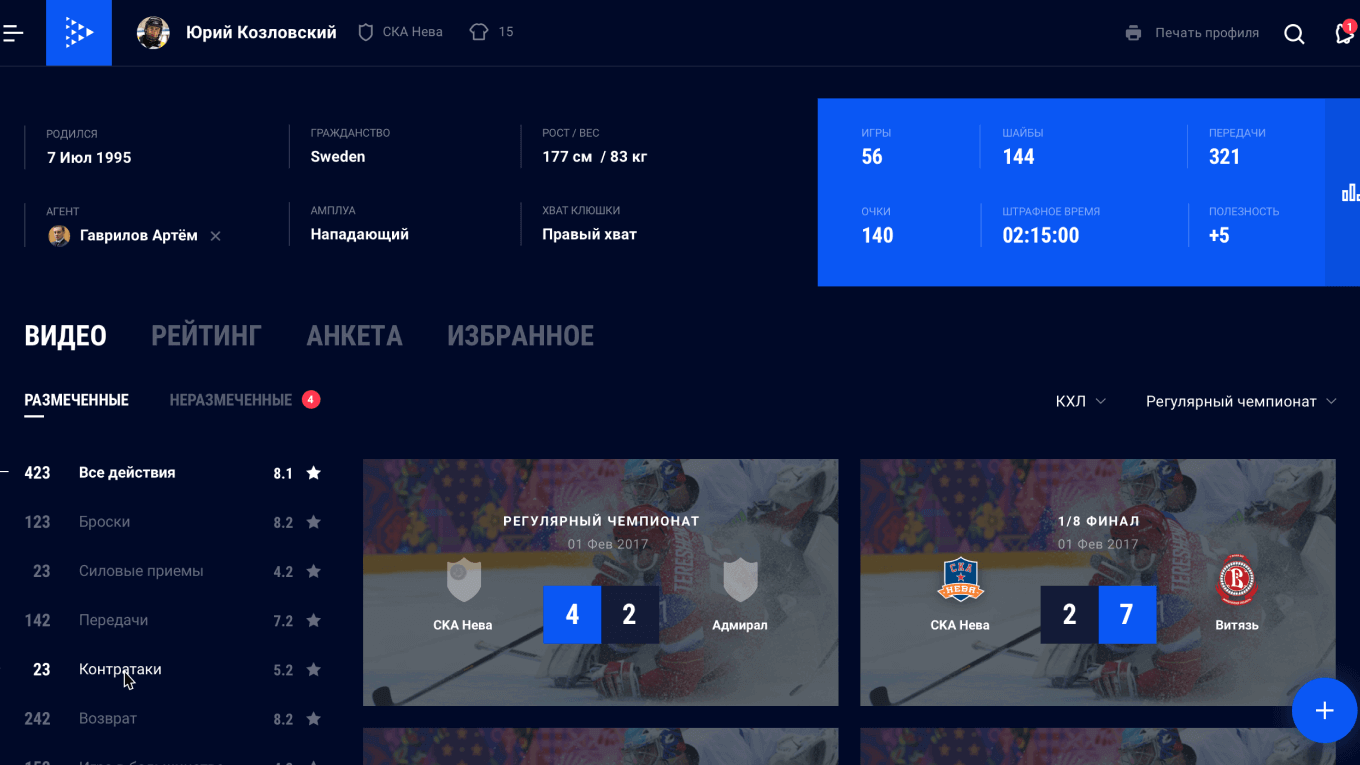Screen dimensions: 1360x765
Task: Open the СКА Нева vs Витязь match card
Action: click(x=1097, y=582)
